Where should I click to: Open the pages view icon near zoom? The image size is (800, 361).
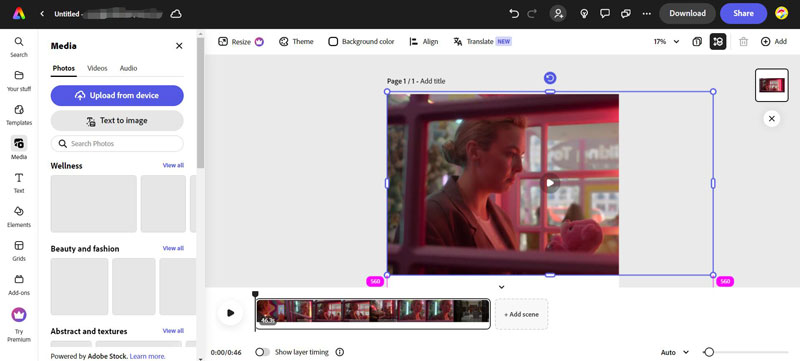click(x=697, y=42)
